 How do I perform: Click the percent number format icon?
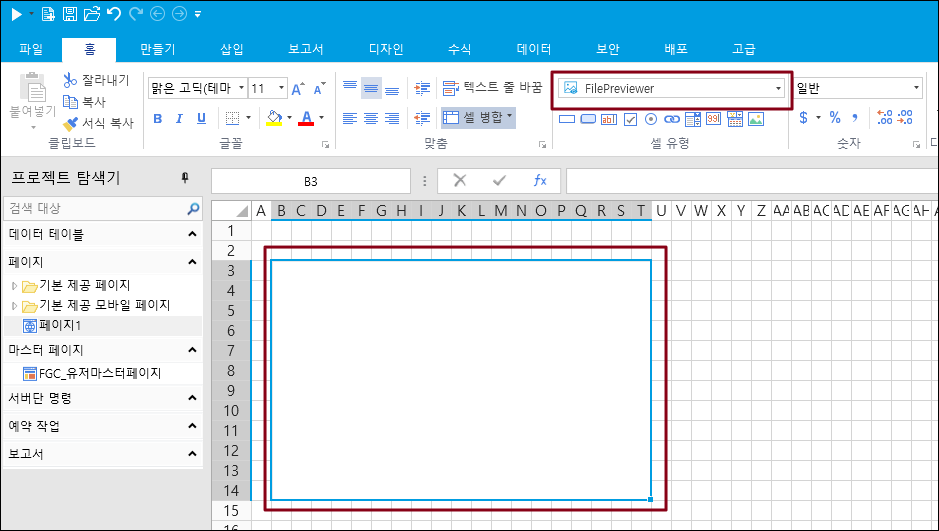pyautogui.click(x=834, y=118)
